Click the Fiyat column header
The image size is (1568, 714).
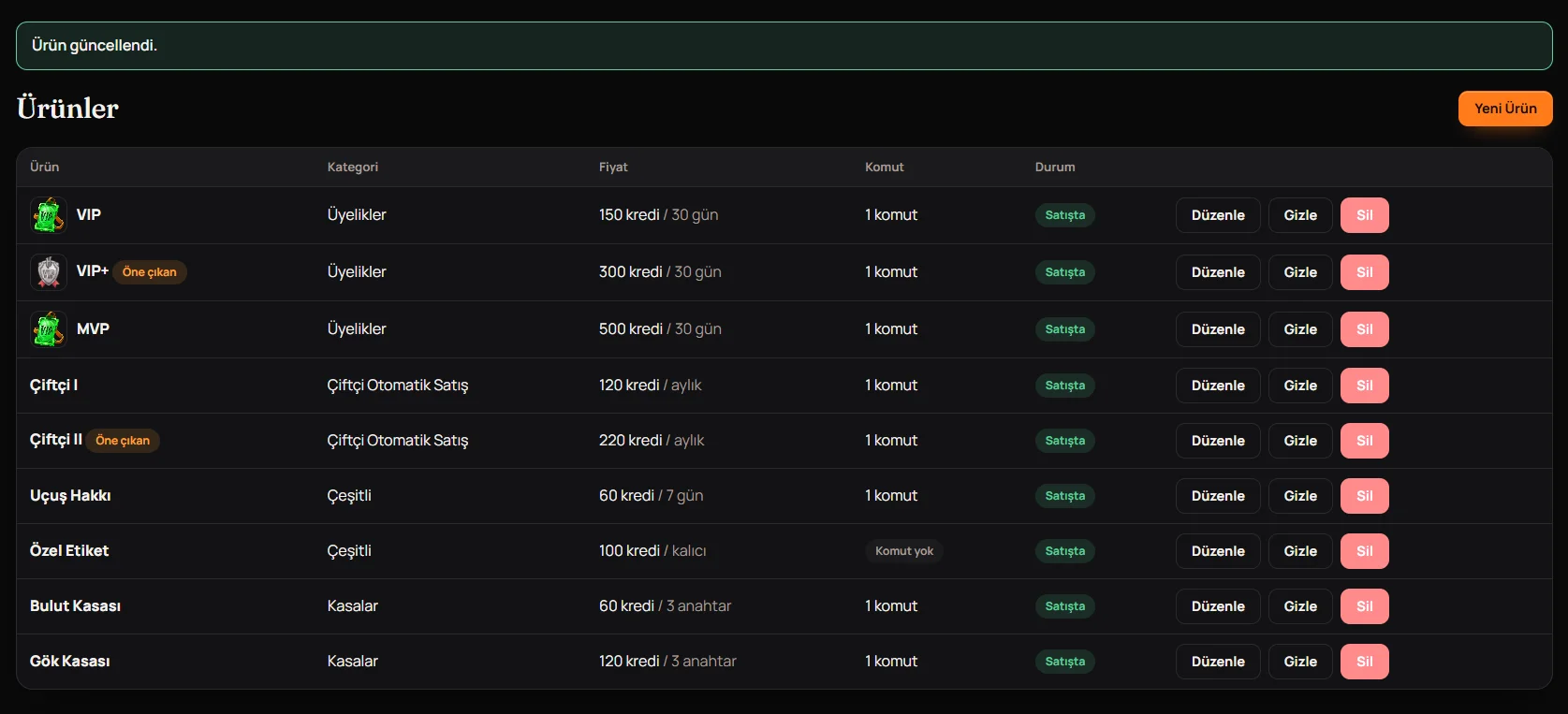pyautogui.click(x=613, y=168)
